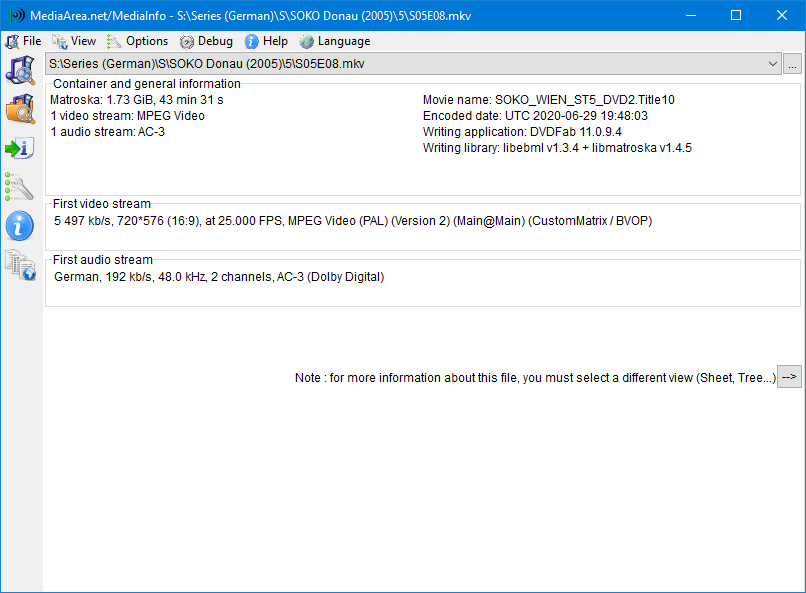Screen dimensions: 806x593
Task: Click 'Movie name: SOKO_WIEN_ST5_DVD2.Title10' text
Action: click(548, 100)
